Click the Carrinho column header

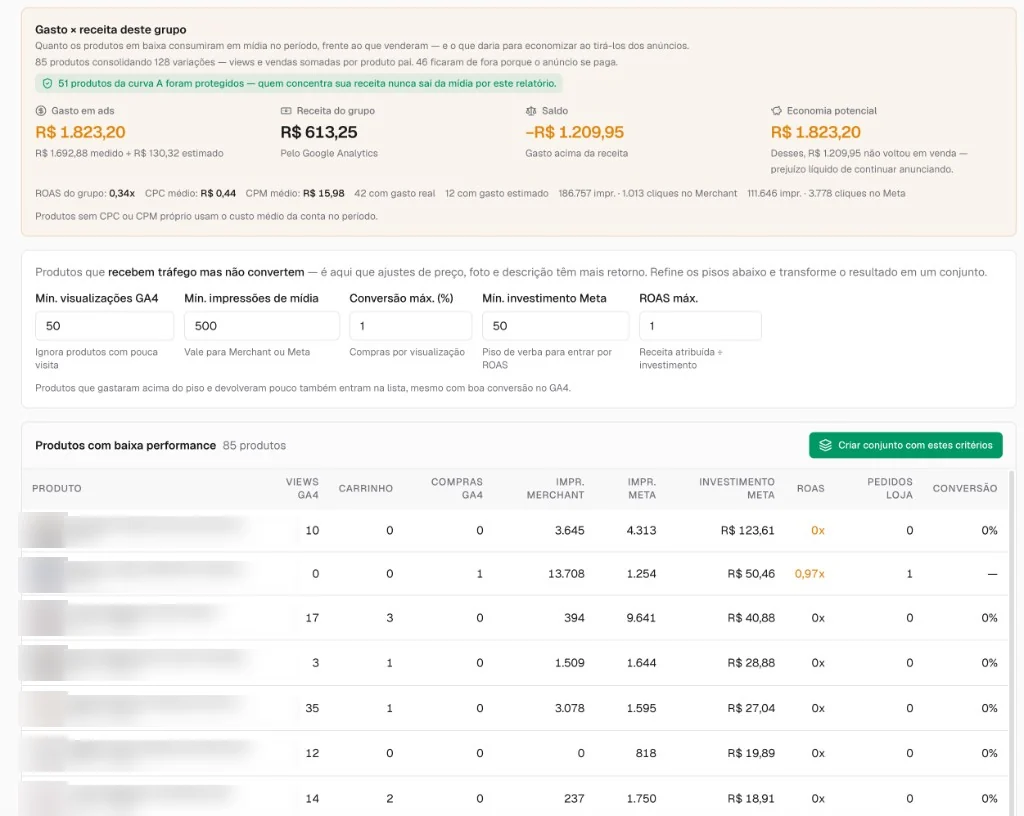(366, 488)
